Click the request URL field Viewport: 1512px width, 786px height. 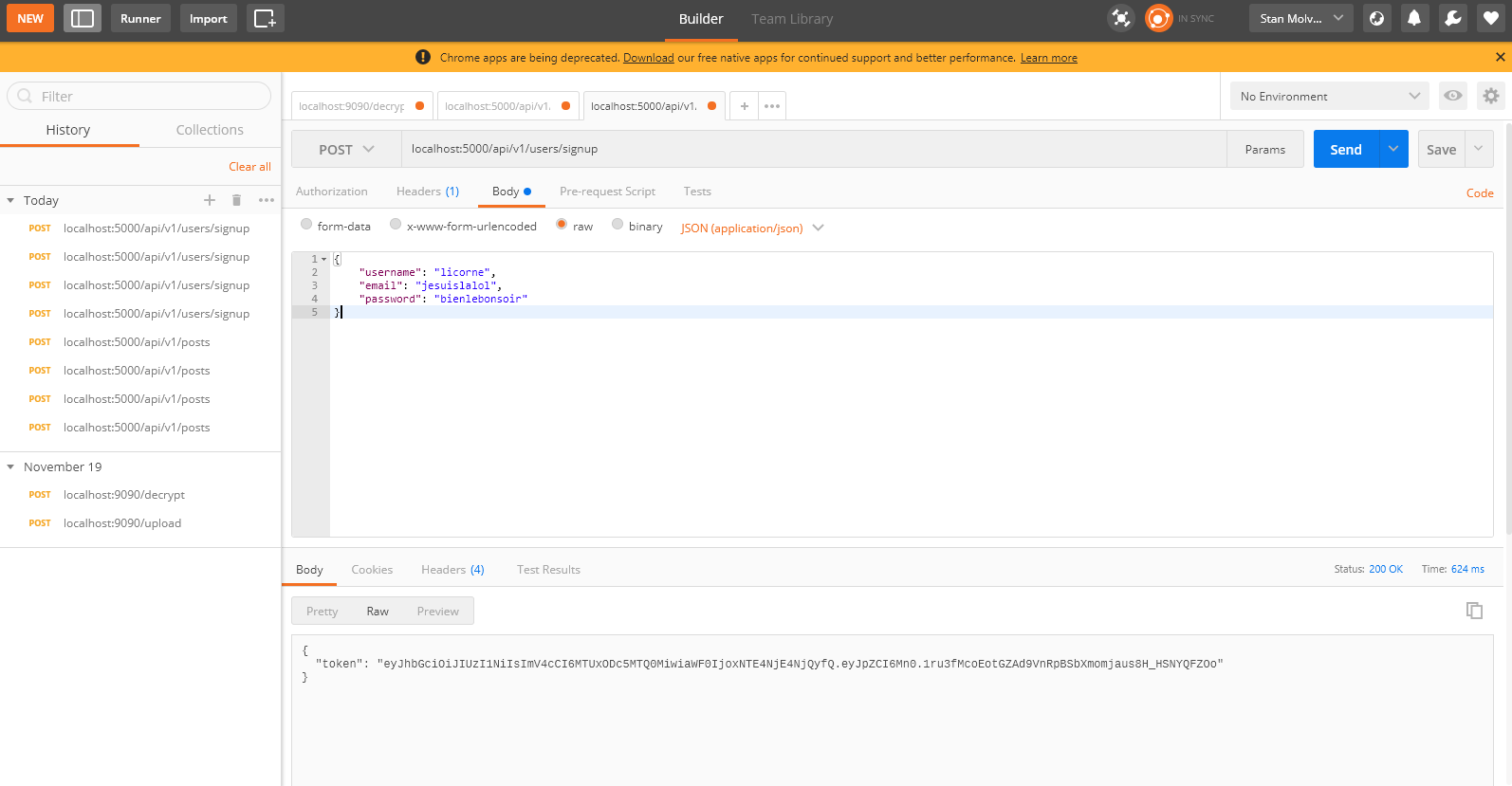814,149
